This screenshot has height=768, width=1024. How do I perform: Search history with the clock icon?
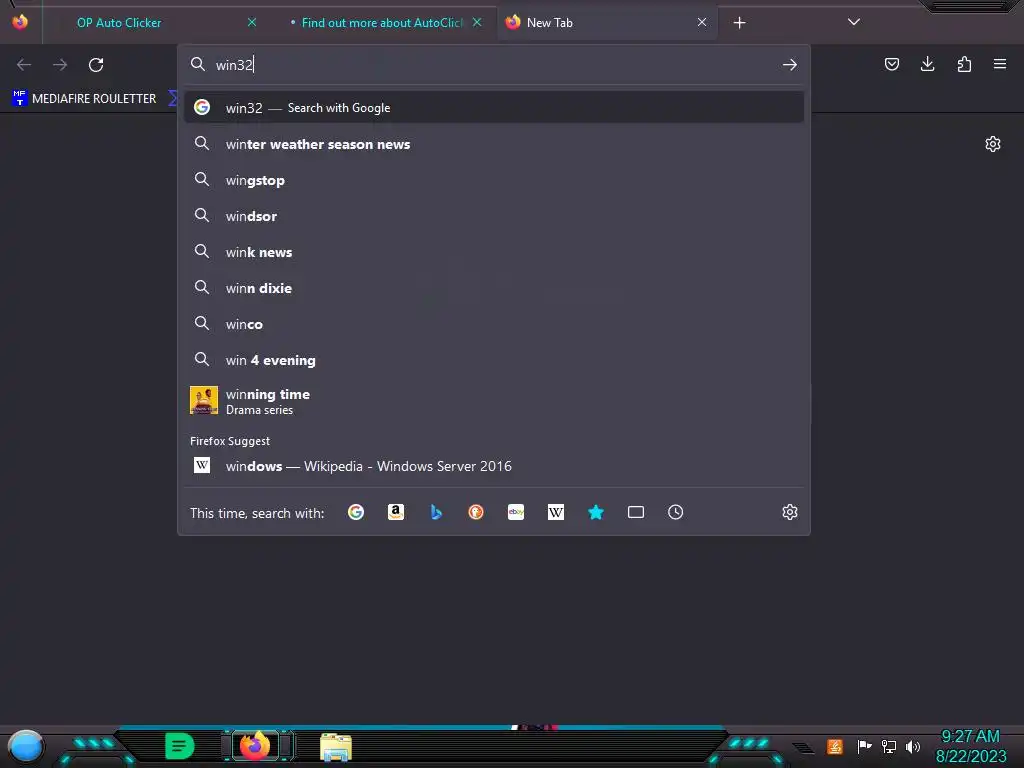point(676,513)
